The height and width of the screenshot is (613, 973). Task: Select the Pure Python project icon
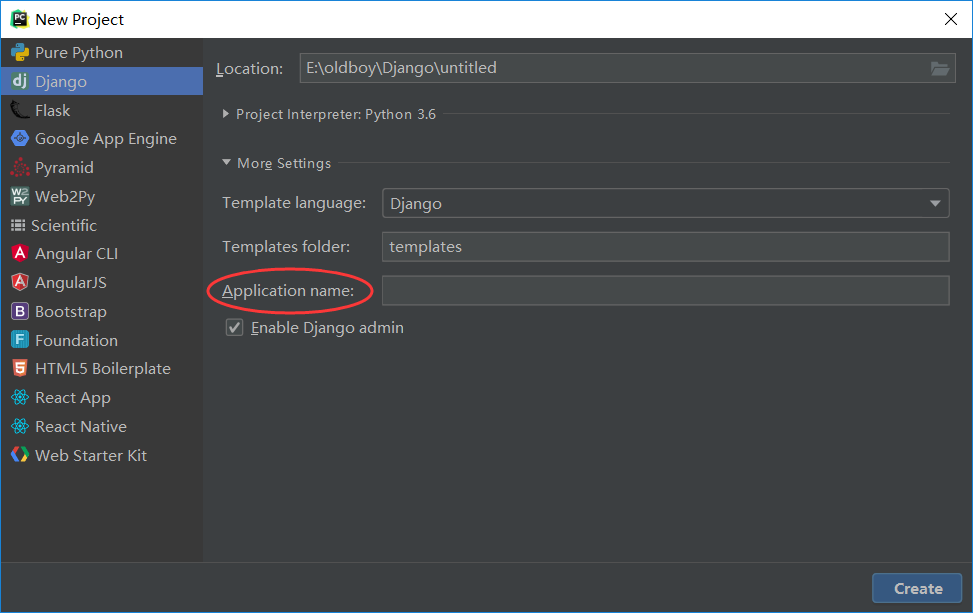pos(20,53)
